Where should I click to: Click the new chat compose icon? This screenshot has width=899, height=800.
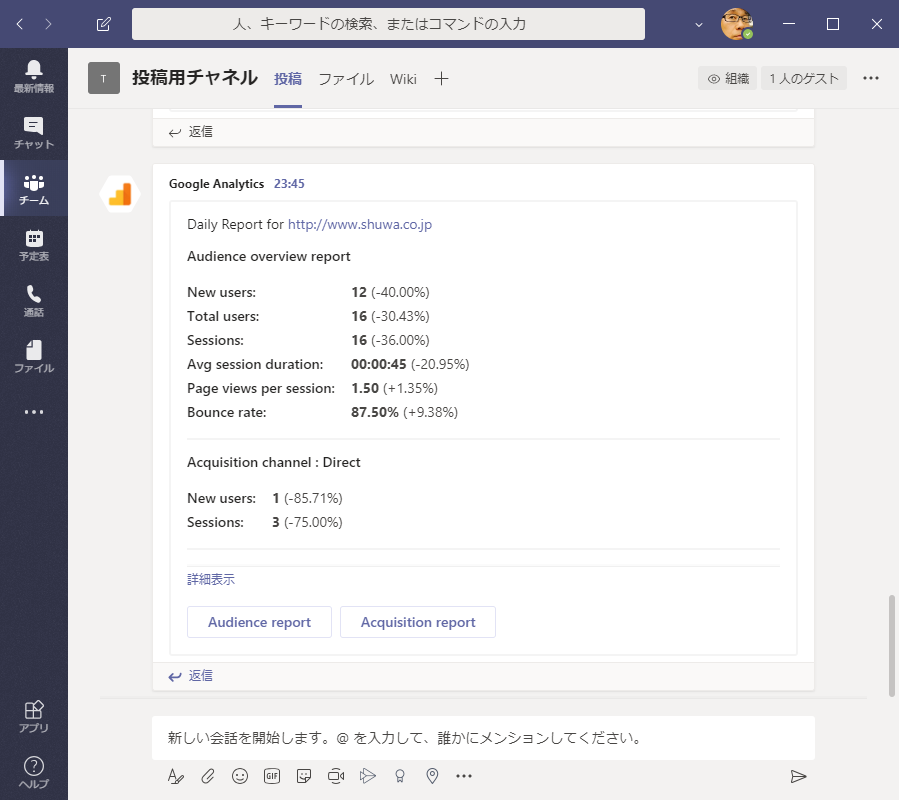coord(104,24)
